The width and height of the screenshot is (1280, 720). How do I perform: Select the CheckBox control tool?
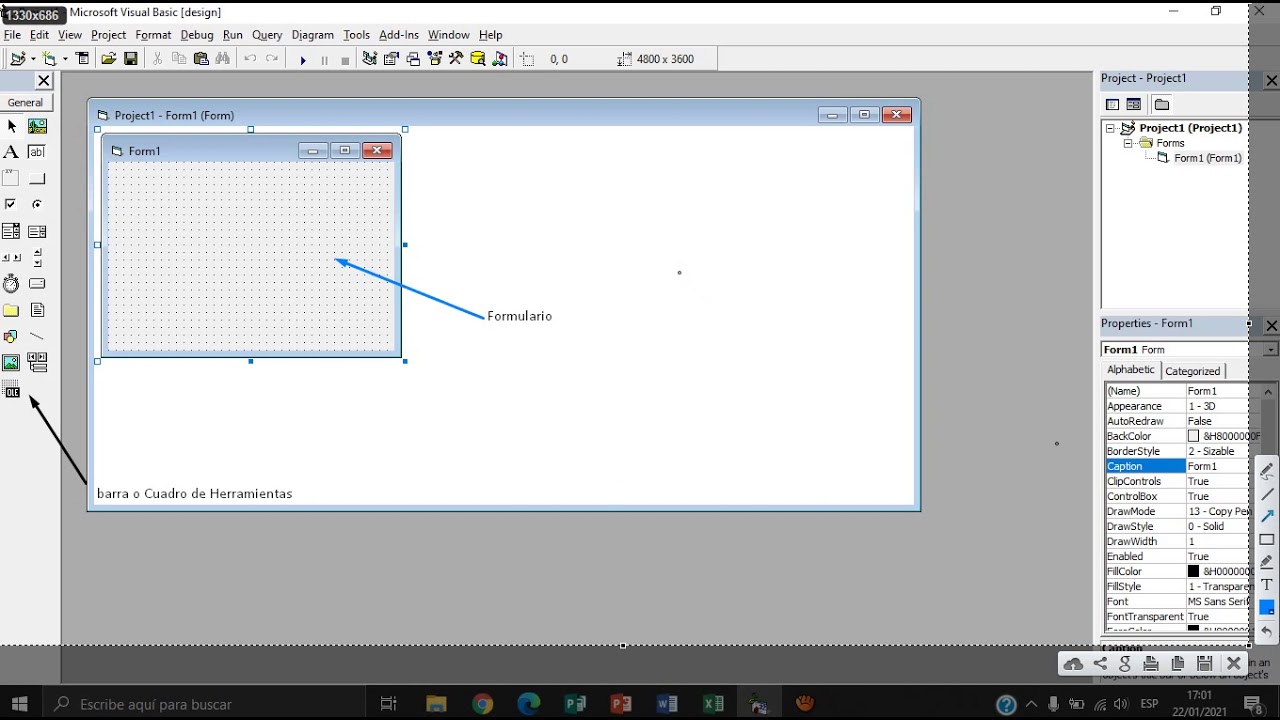tap(11, 205)
